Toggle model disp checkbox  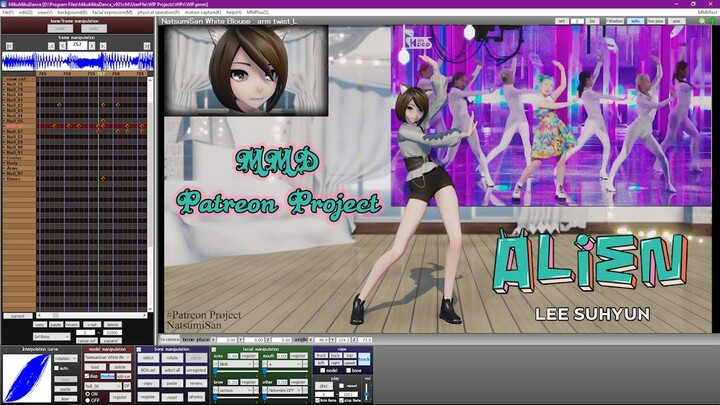pos(87,376)
